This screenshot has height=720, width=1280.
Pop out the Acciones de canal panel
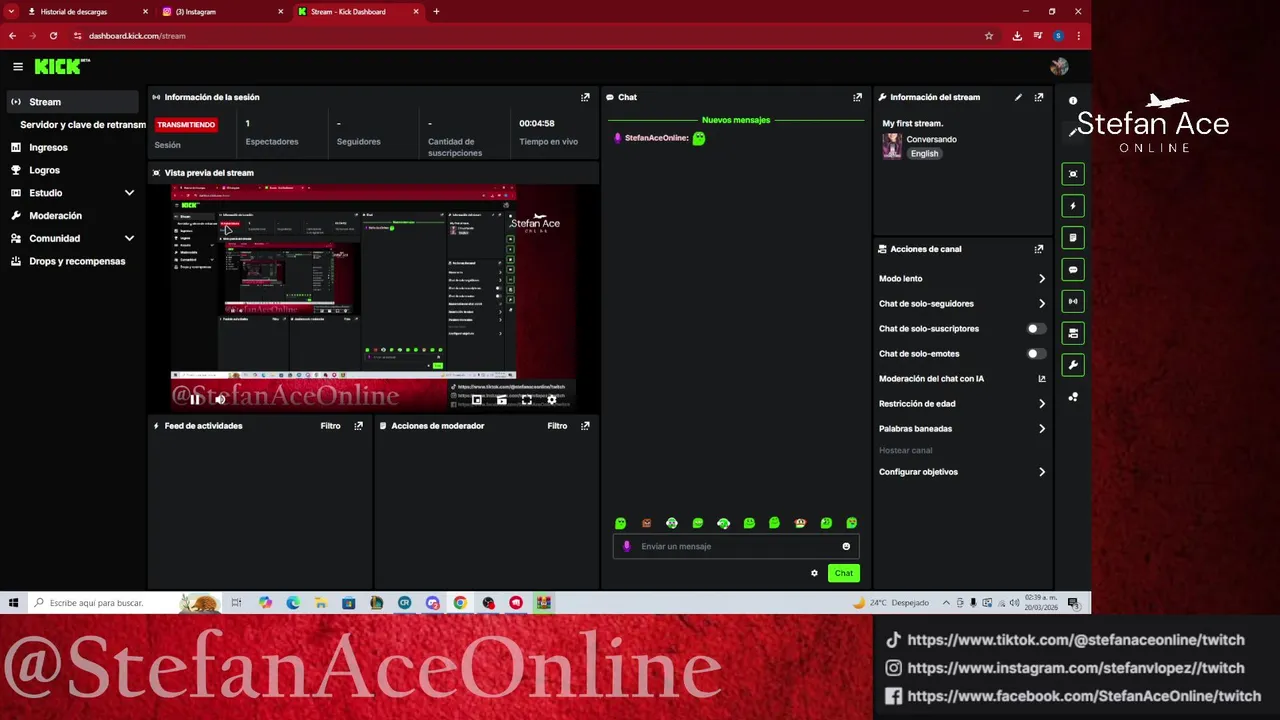[x=1039, y=249]
